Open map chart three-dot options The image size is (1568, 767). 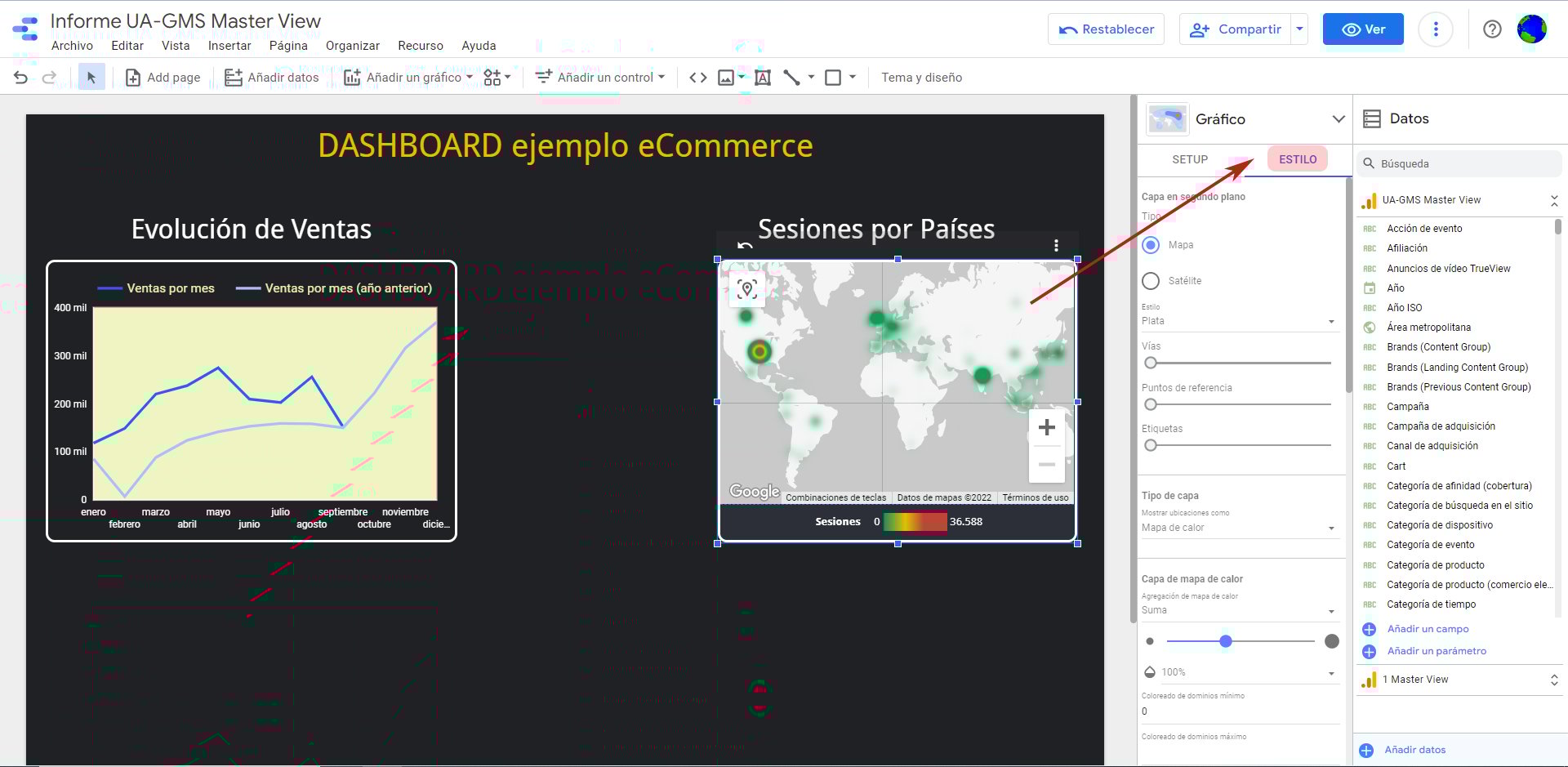tap(1056, 245)
